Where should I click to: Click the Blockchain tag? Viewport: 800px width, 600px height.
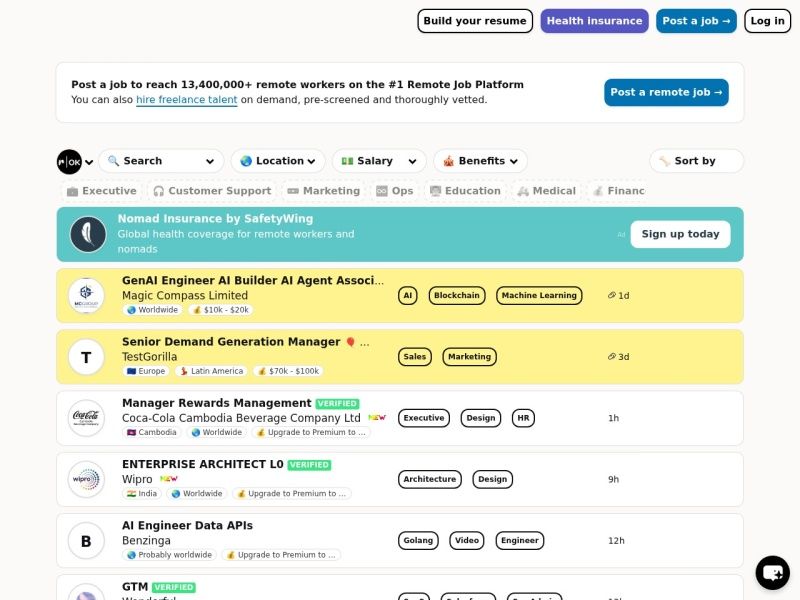(457, 295)
